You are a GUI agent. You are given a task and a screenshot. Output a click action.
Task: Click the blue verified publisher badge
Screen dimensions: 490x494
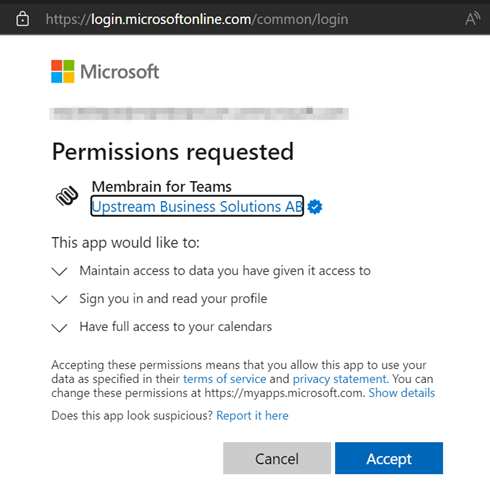[x=315, y=207]
